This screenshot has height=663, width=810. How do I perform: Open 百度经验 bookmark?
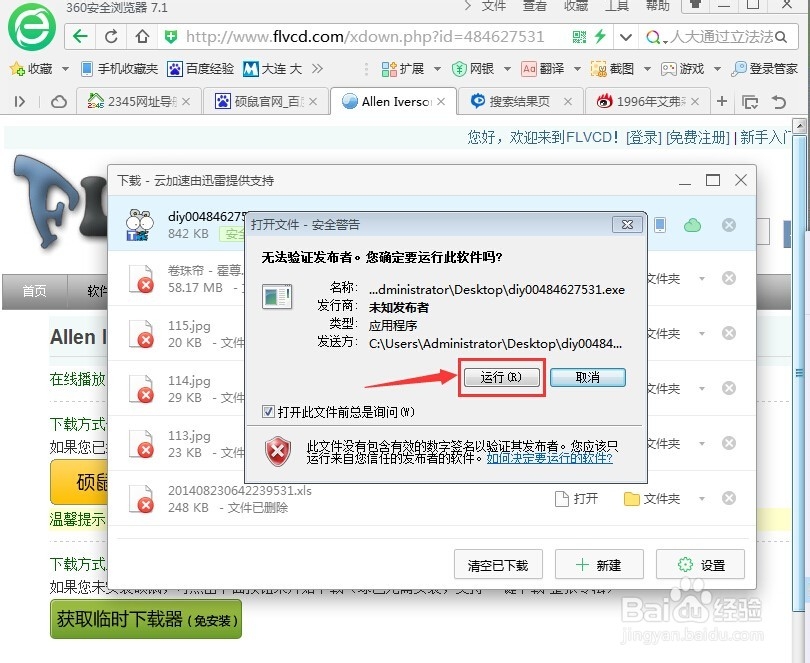coord(200,69)
